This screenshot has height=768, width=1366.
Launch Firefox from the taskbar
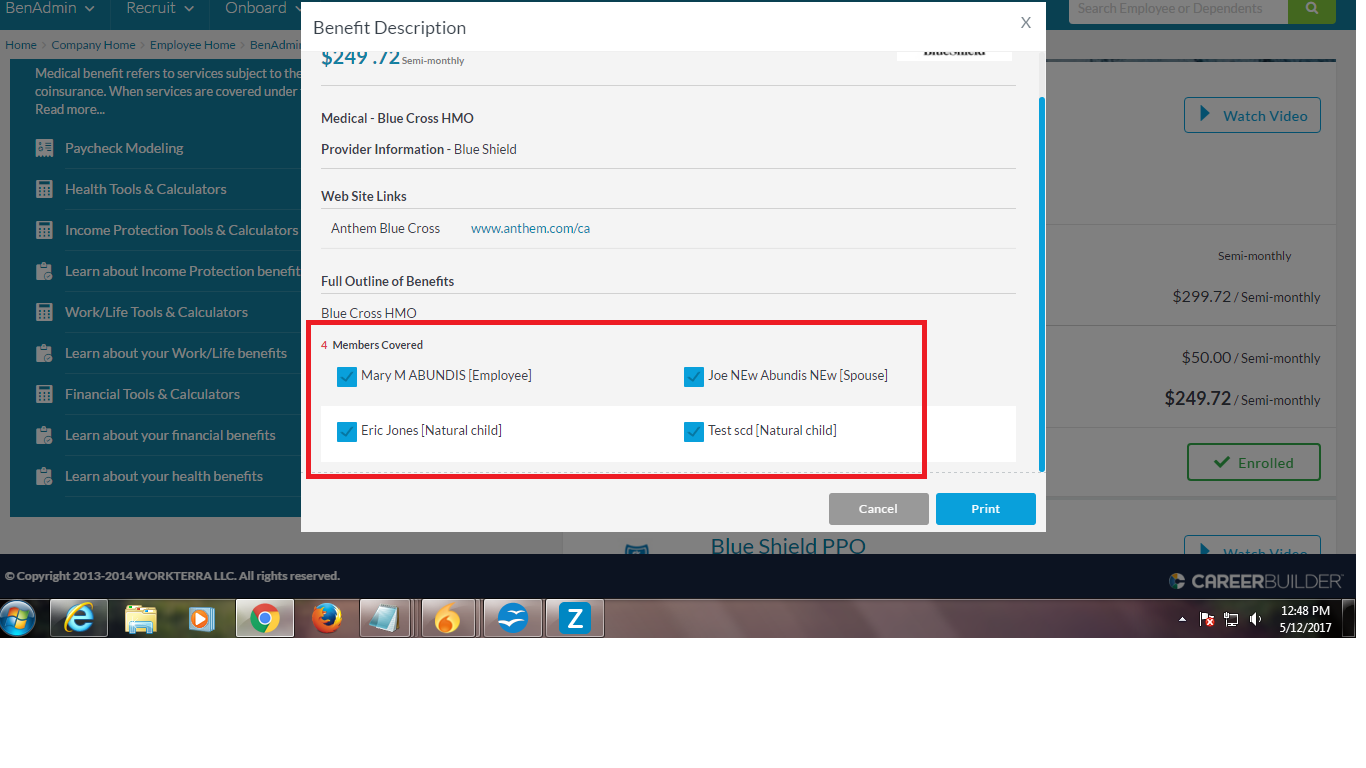pos(326,619)
